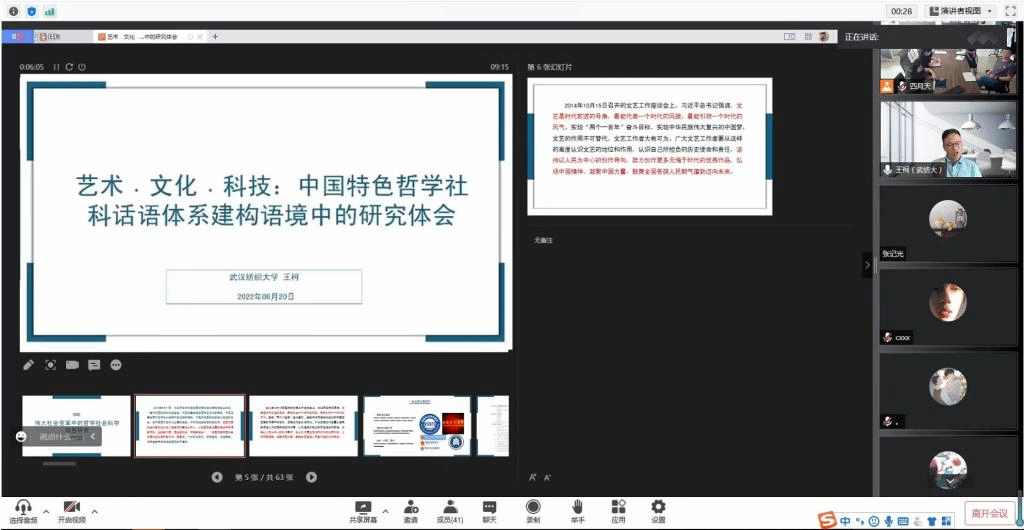Screen dimensions: 1024x530
Task: Select the fourth slide thumbnail with logos
Action: [x=415, y=426]
